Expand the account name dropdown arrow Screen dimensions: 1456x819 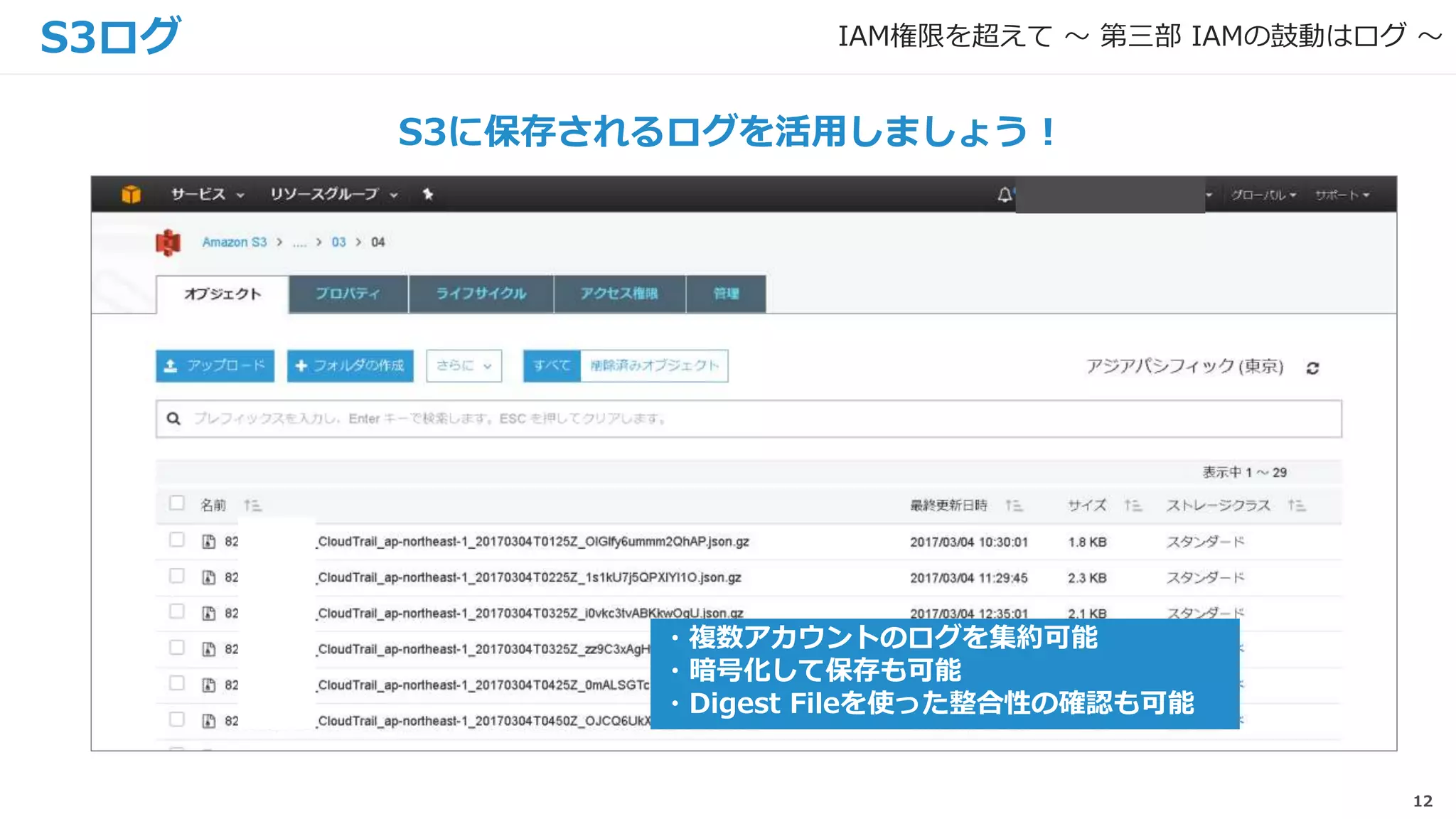coord(1209,195)
